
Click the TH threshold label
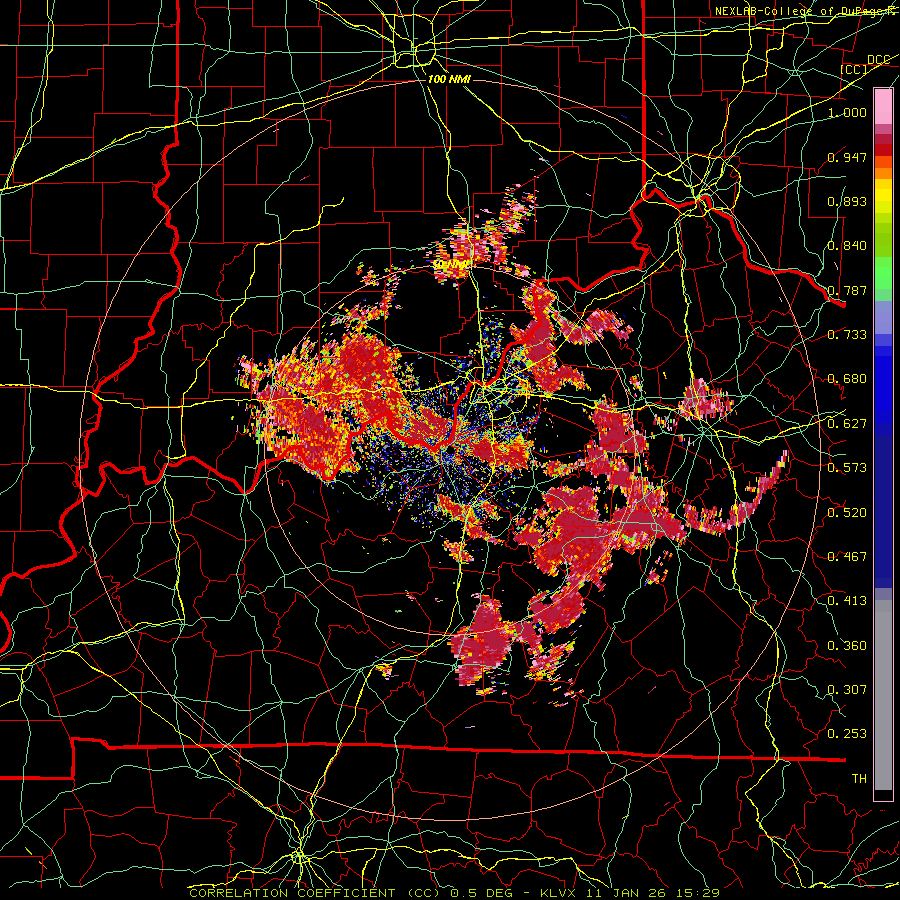pyautogui.click(x=859, y=779)
